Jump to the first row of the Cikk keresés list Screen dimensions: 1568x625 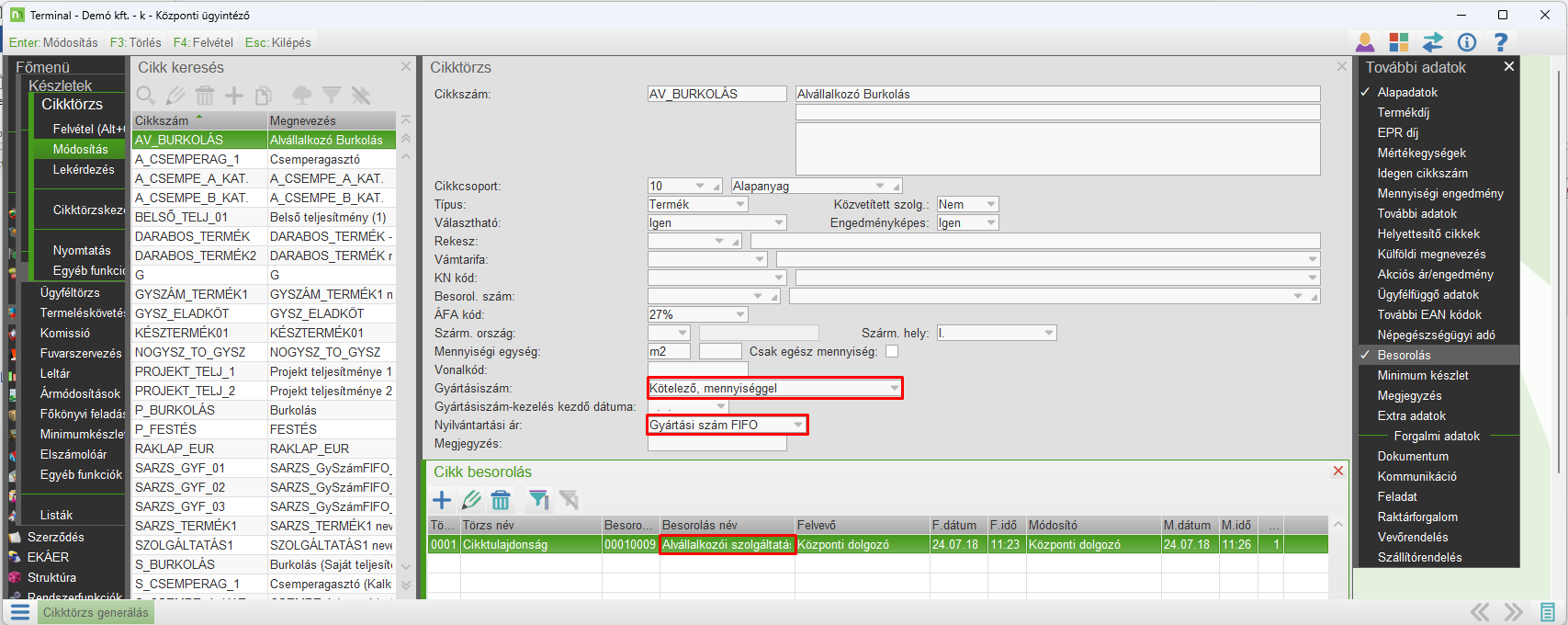click(x=406, y=120)
